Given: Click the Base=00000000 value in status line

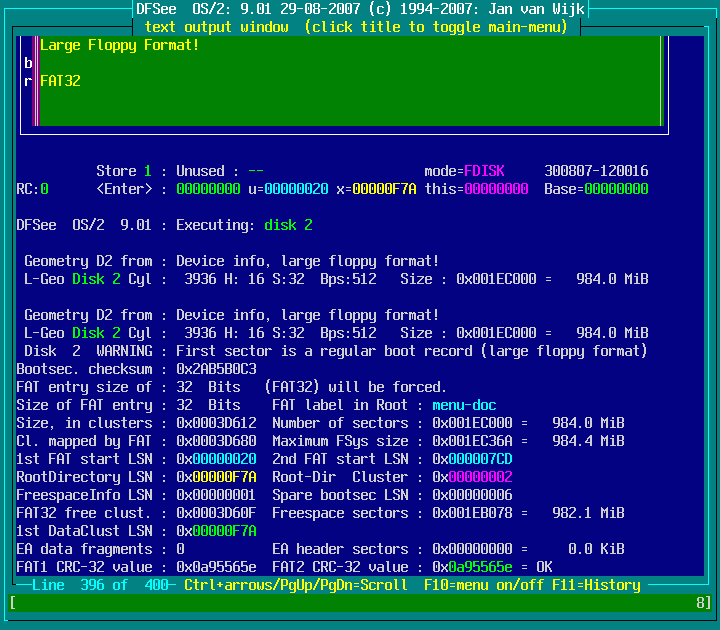Looking at the screenshot, I should [x=596, y=189].
